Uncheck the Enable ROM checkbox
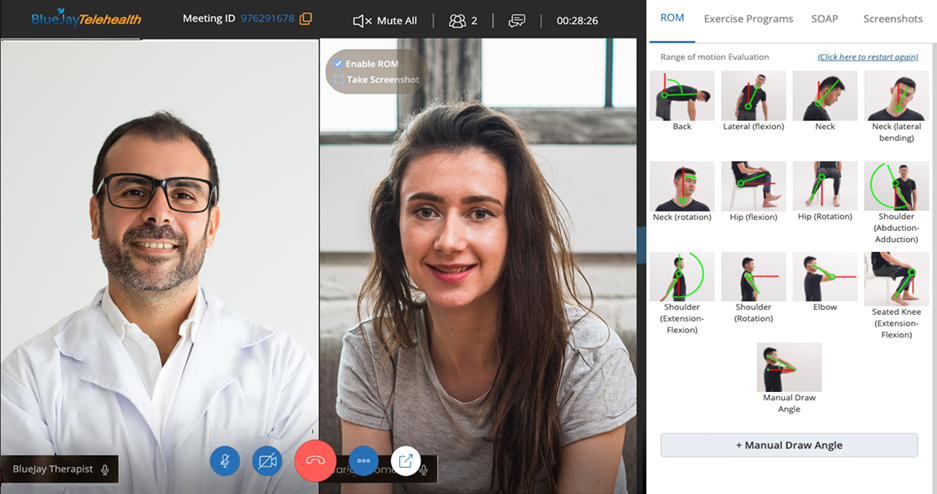 click(x=338, y=64)
